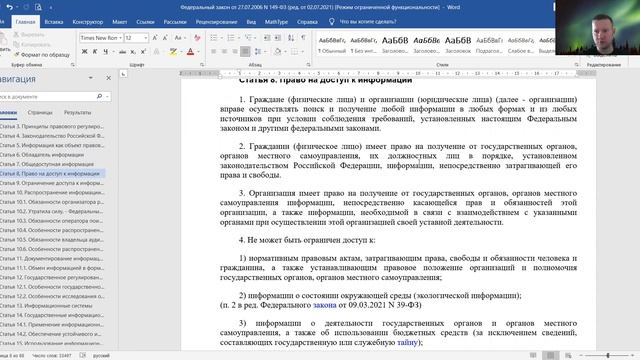The image size is (640, 360).
Task: Toggle subscript formatting
Action: (133, 52)
